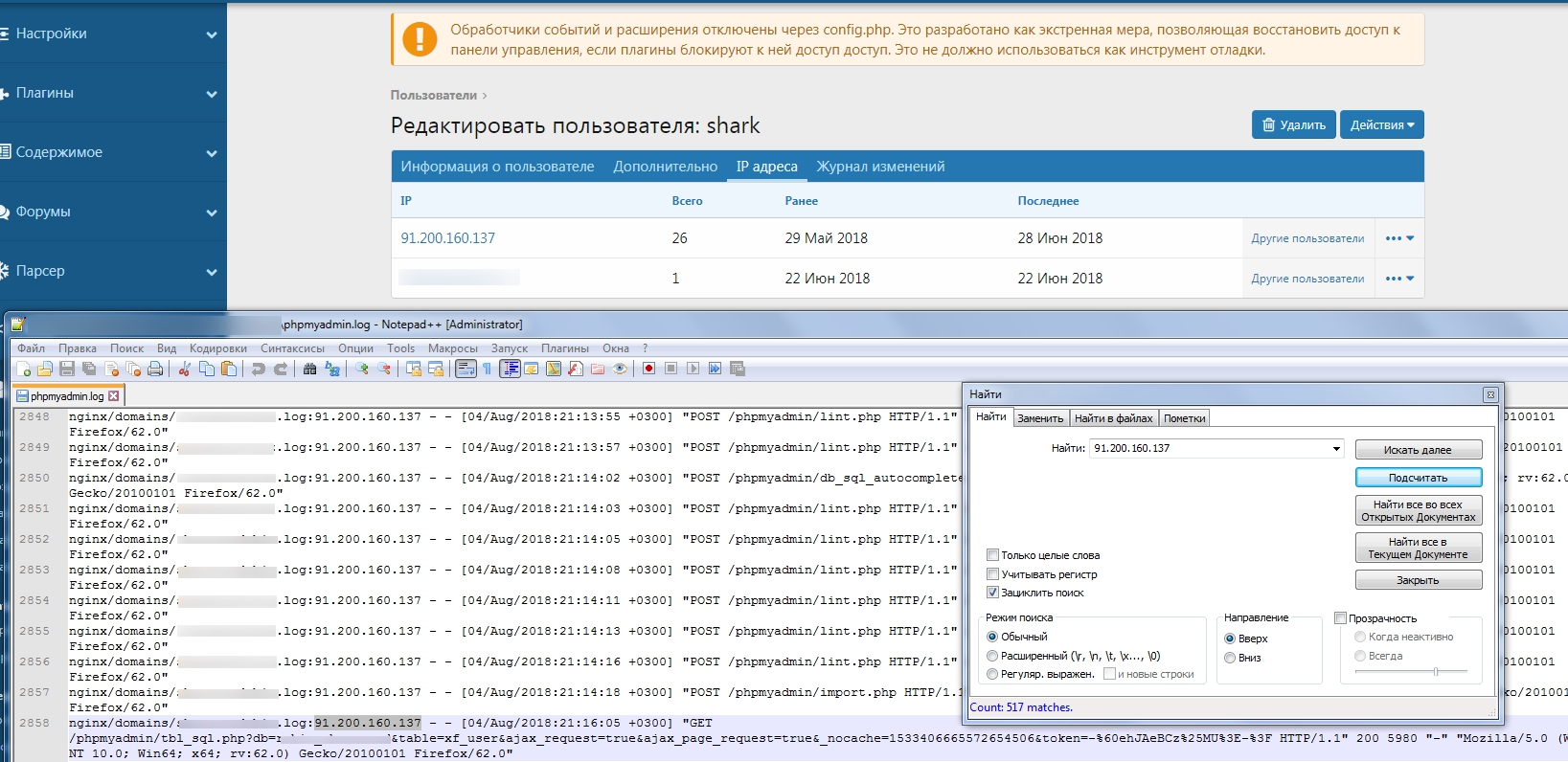The image size is (1568, 762).
Task: Open Find via the binoculars icon
Action: (309, 370)
